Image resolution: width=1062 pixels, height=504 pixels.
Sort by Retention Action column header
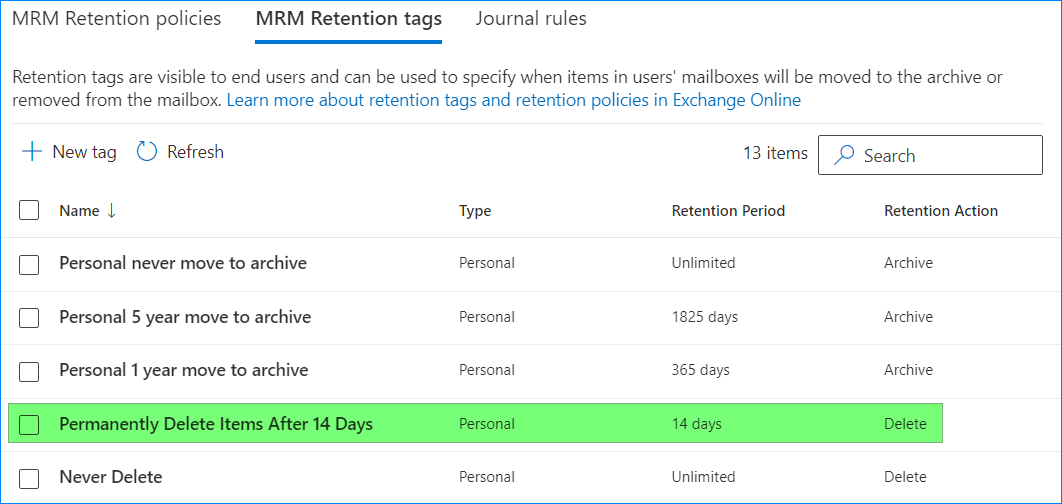pyautogui.click(x=941, y=211)
